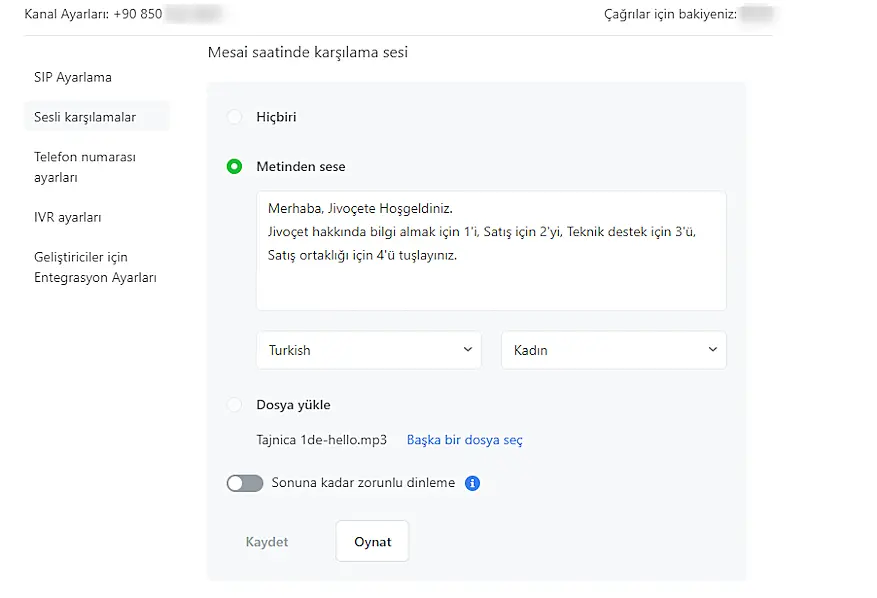
Task: Toggle Sonuna kadar zorunlu dinleme switch
Action: click(244, 484)
